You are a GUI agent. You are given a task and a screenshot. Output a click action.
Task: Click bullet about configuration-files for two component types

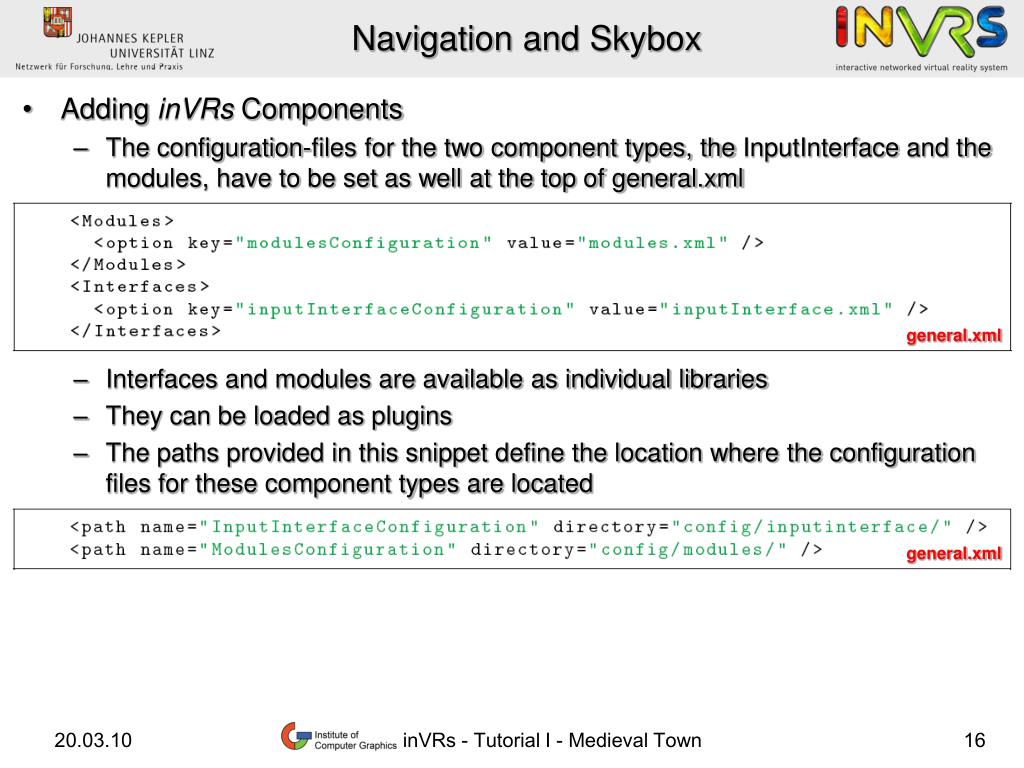(549, 163)
